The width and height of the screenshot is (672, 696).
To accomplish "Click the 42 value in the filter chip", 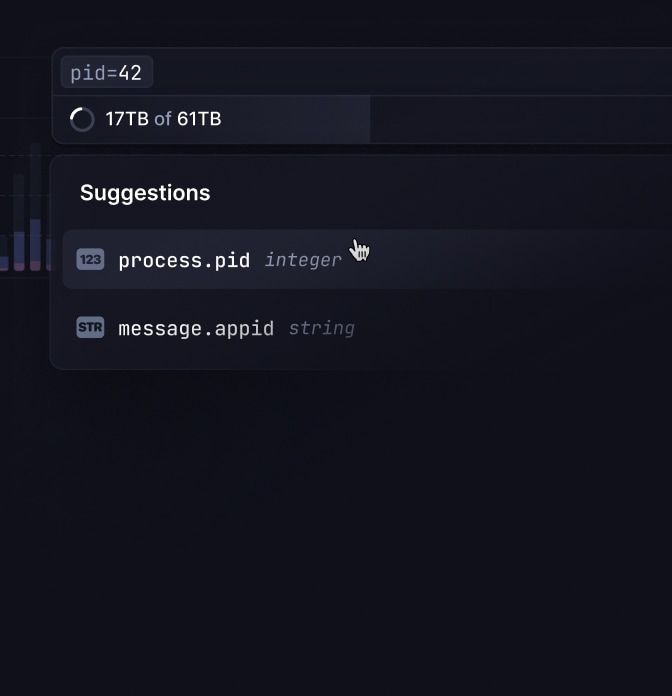I will [130, 73].
